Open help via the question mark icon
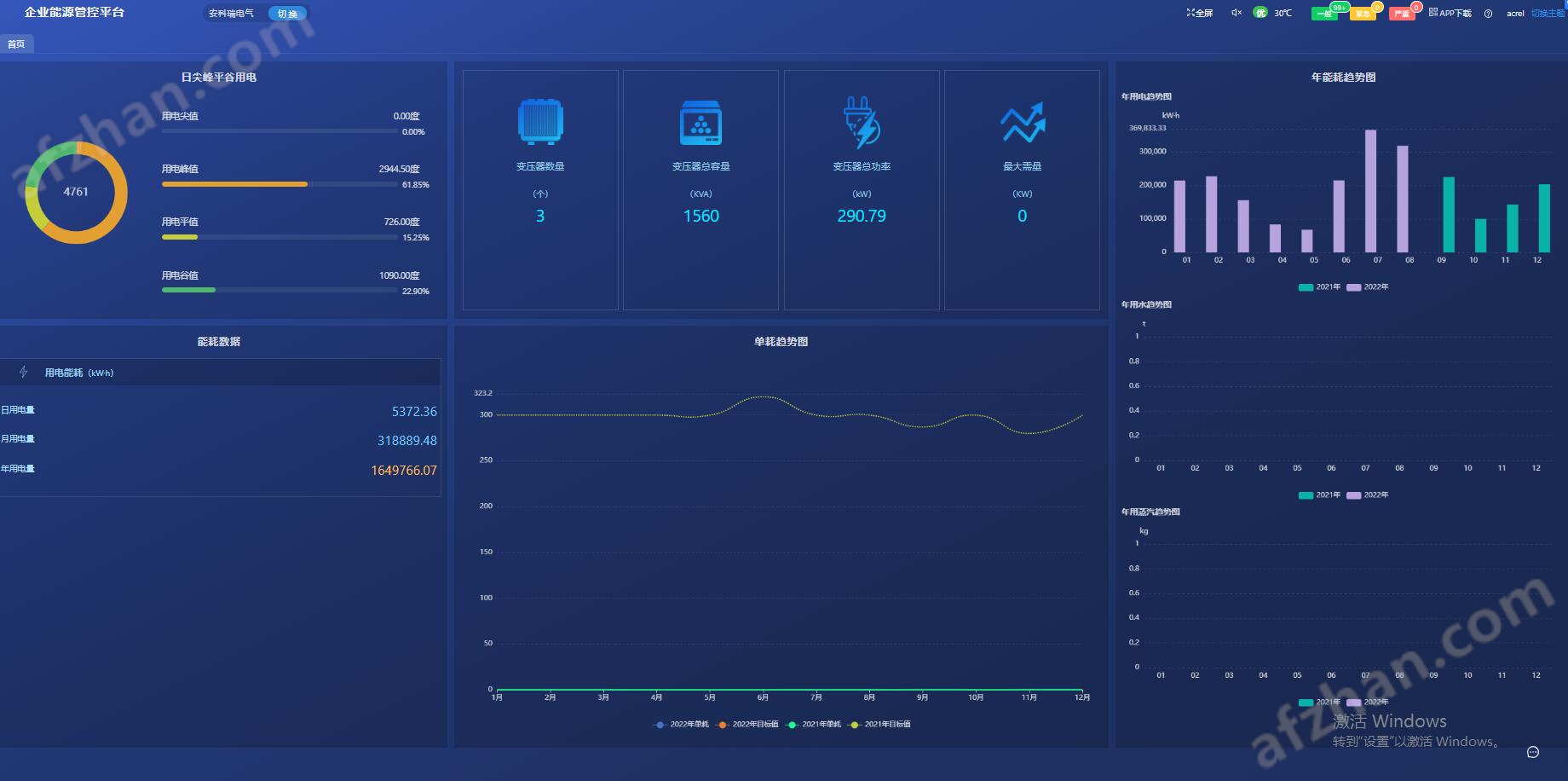1568x781 pixels. [x=1488, y=14]
